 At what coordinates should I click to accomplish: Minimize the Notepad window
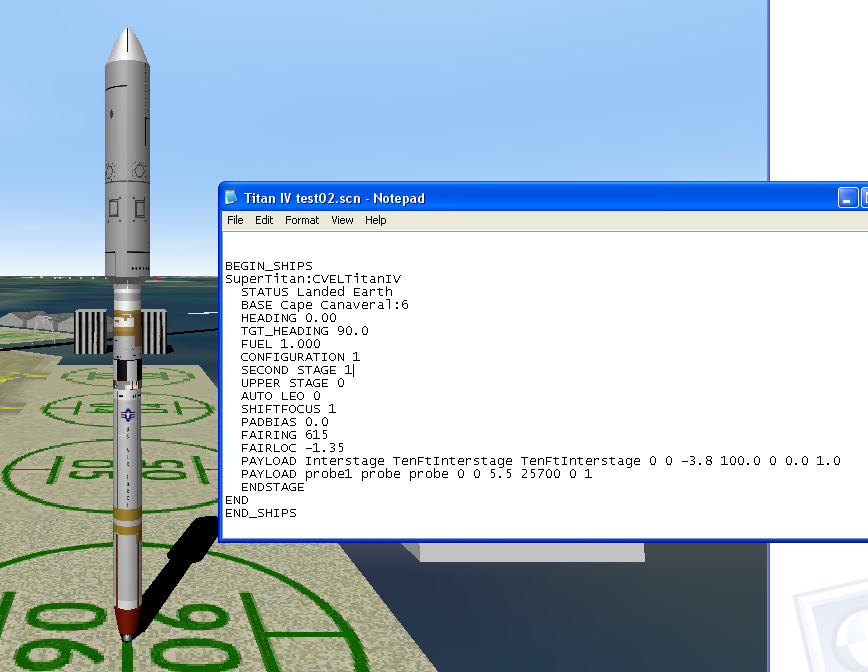pos(848,198)
